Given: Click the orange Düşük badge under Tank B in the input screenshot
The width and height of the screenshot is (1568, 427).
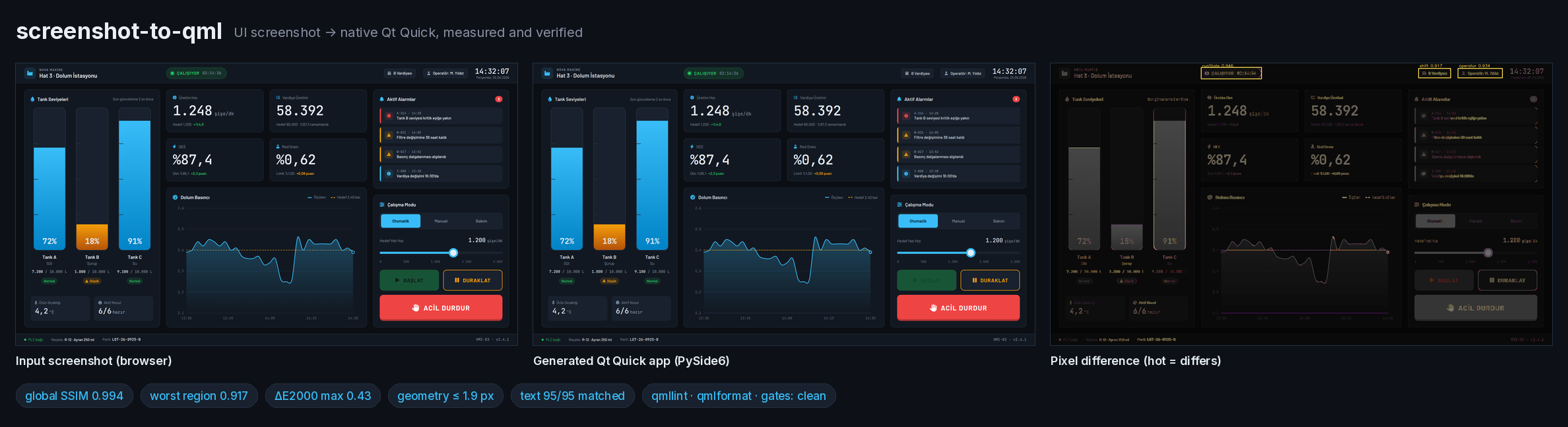Looking at the screenshot, I should click(92, 281).
